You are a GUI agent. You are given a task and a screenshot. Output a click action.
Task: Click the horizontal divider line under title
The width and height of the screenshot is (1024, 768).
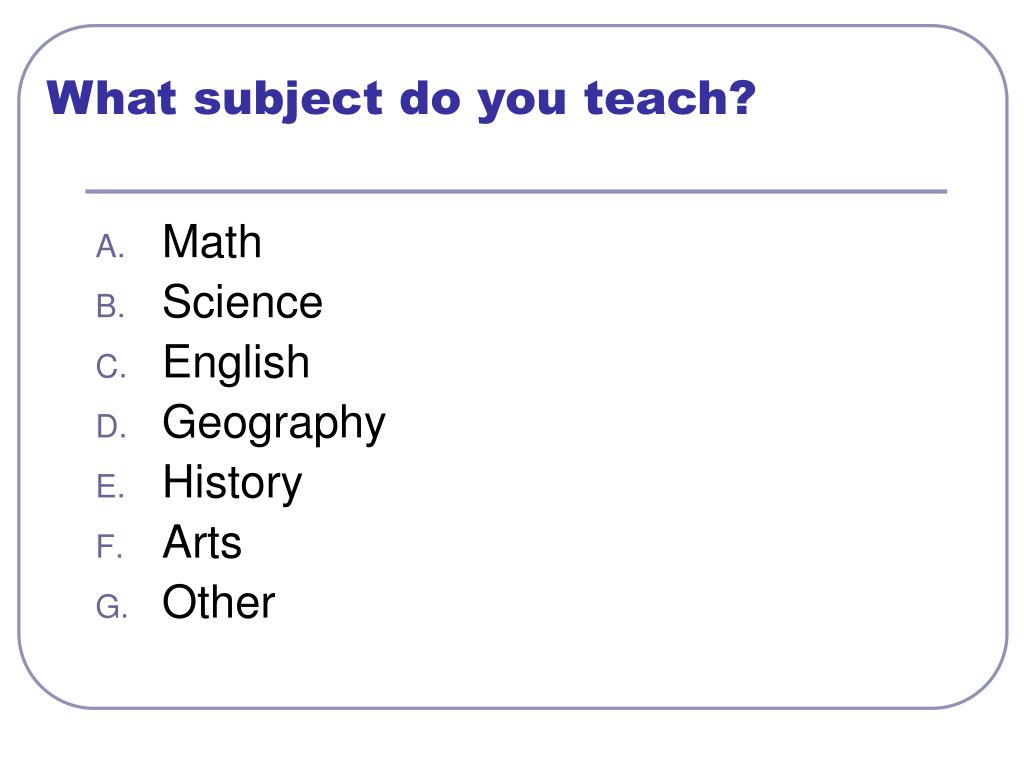click(x=516, y=191)
